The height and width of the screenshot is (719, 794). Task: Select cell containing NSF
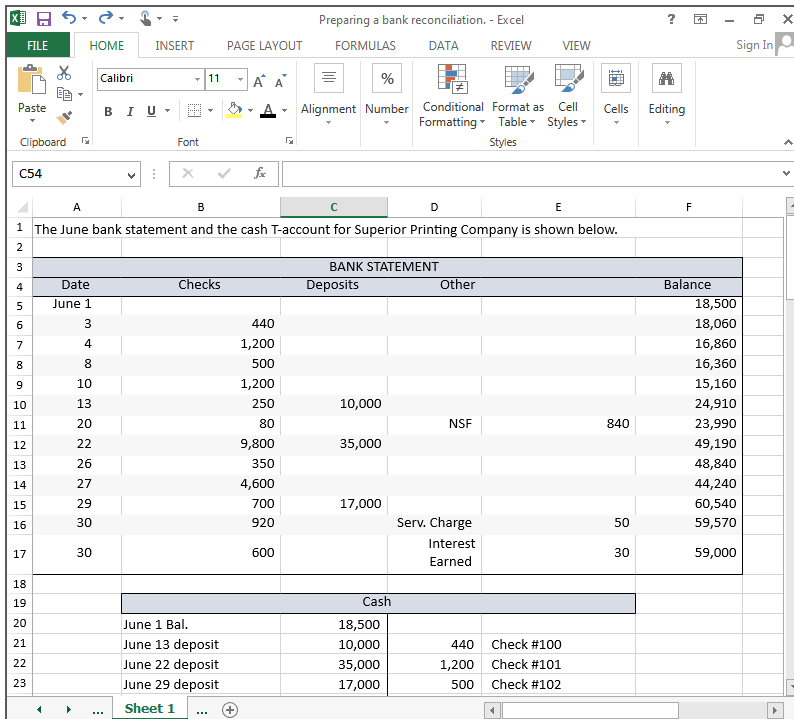click(434, 424)
